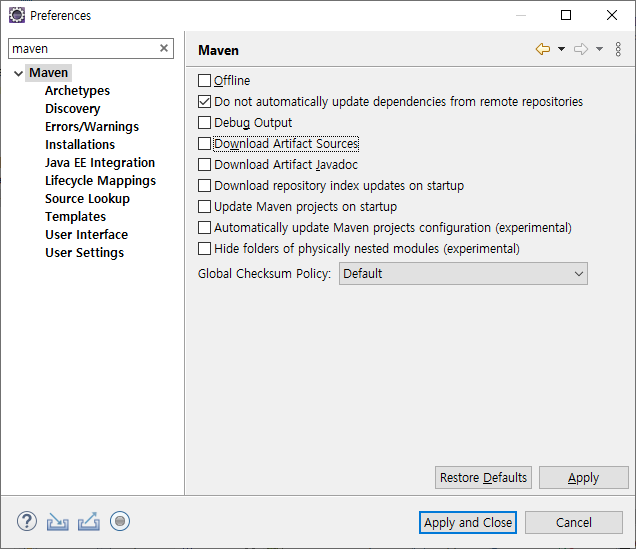636x549 pixels.
Task: Check Hide folders of physically nested modules
Action: point(204,249)
